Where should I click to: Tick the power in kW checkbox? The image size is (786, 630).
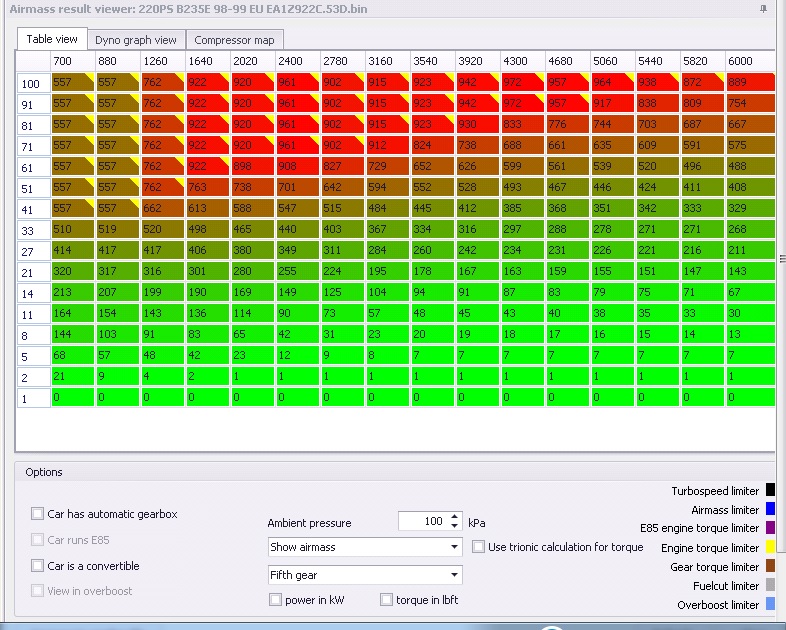275,600
